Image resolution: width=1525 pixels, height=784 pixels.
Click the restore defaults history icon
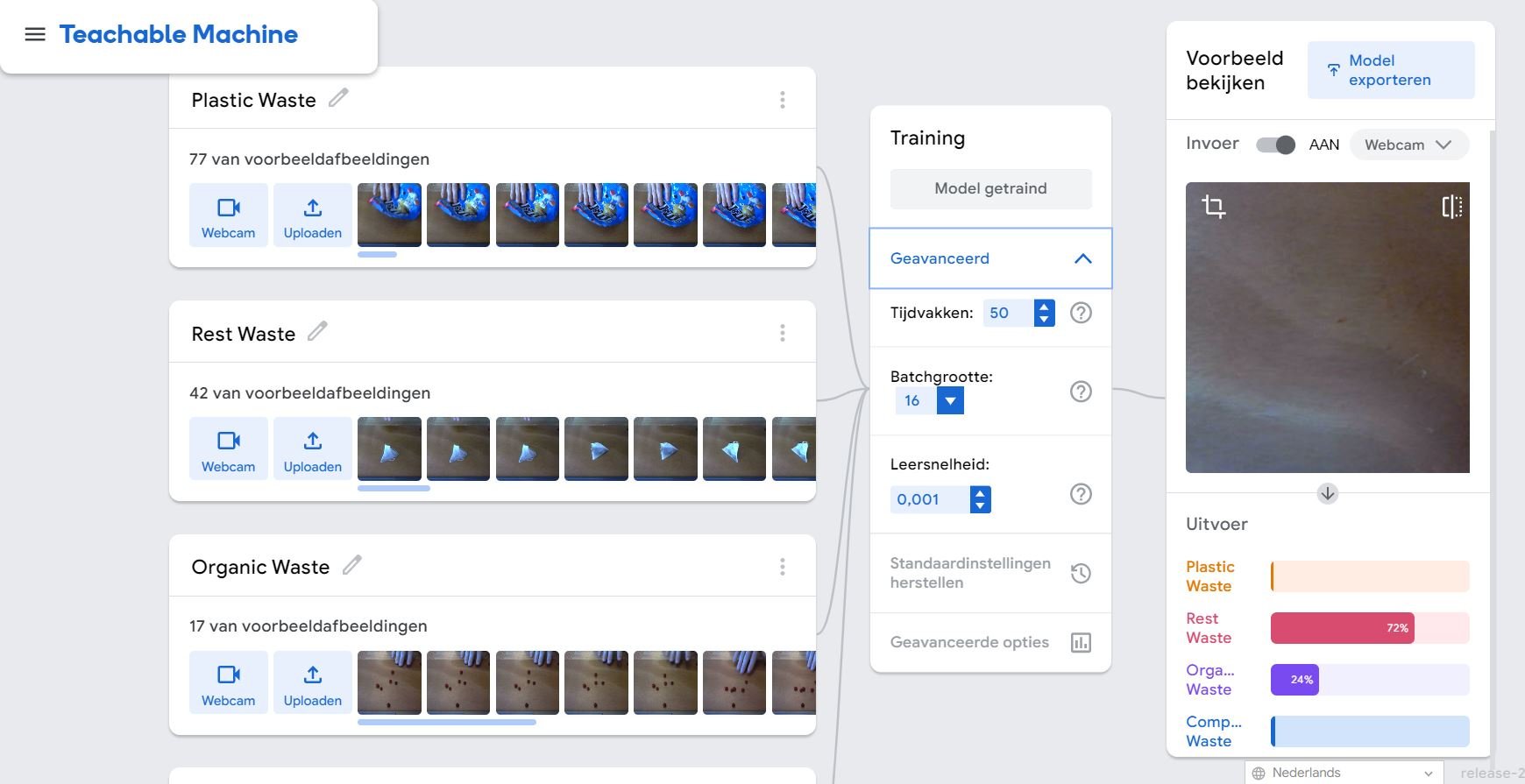point(1082,574)
